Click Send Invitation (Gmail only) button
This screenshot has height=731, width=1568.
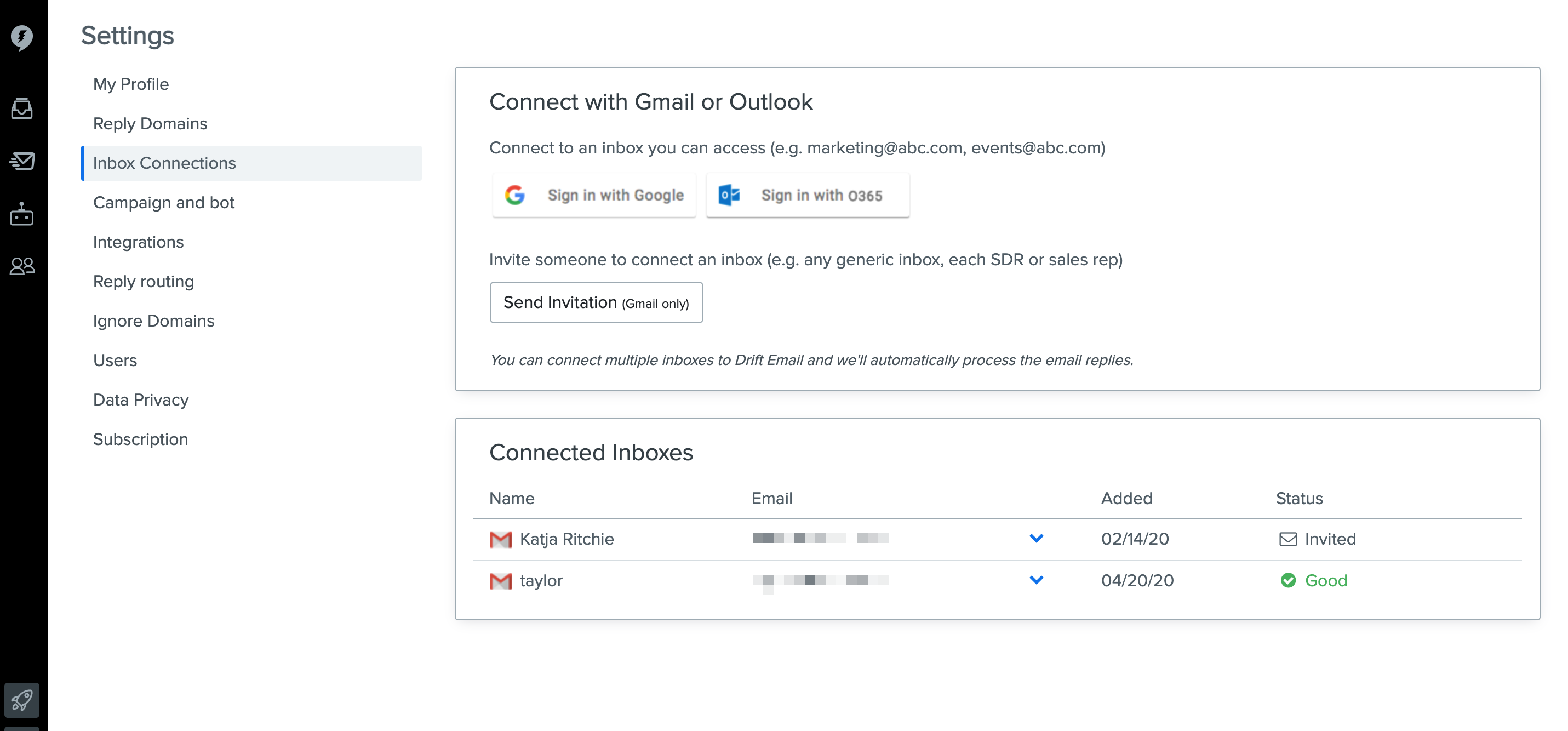click(596, 302)
